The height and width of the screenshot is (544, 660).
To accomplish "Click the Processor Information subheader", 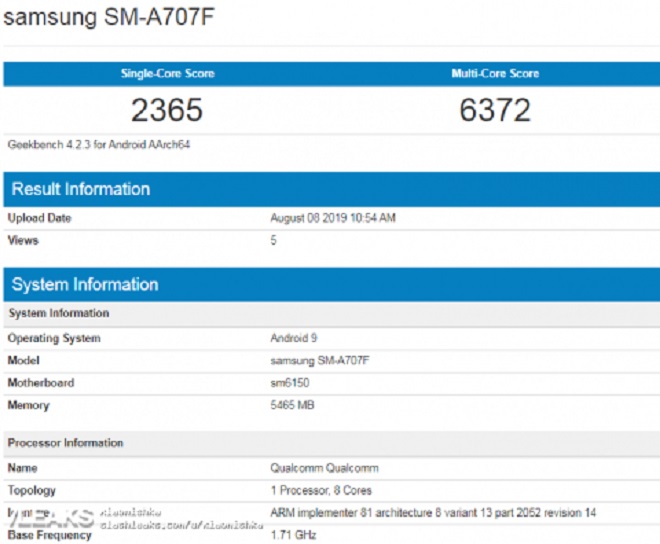I will point(66,443).
